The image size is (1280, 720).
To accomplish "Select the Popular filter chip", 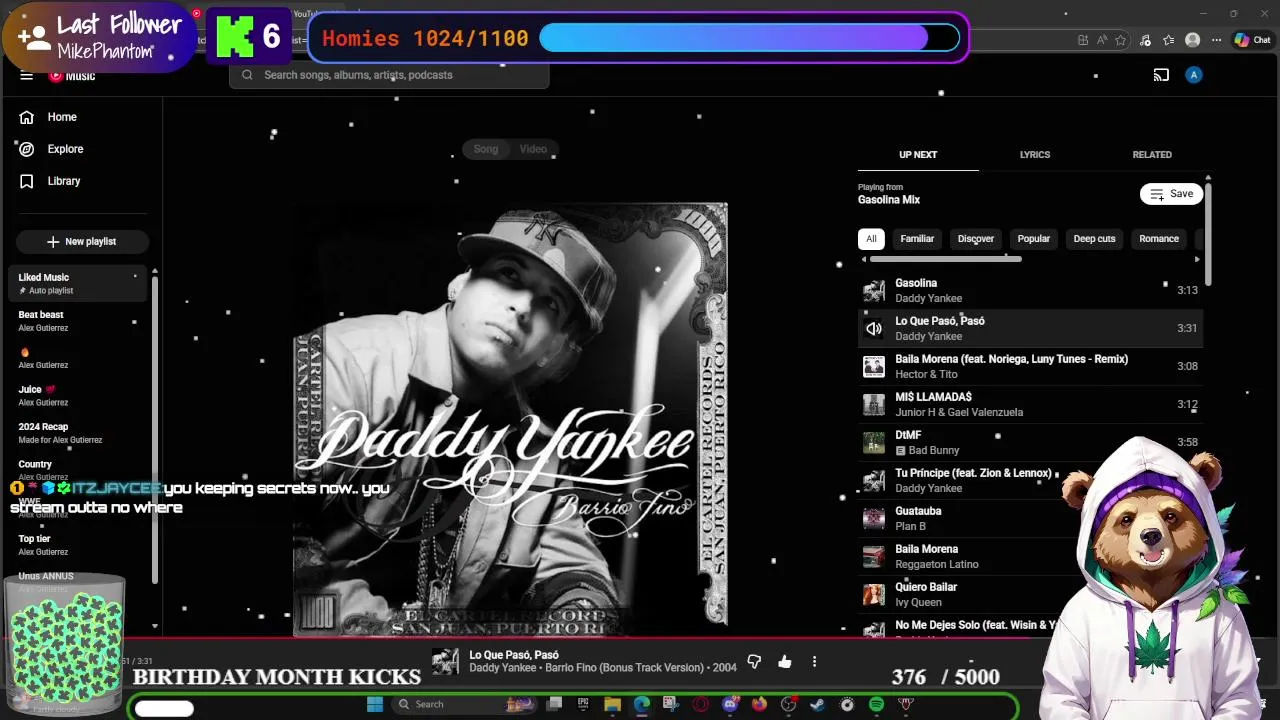I will [1034, 239].
